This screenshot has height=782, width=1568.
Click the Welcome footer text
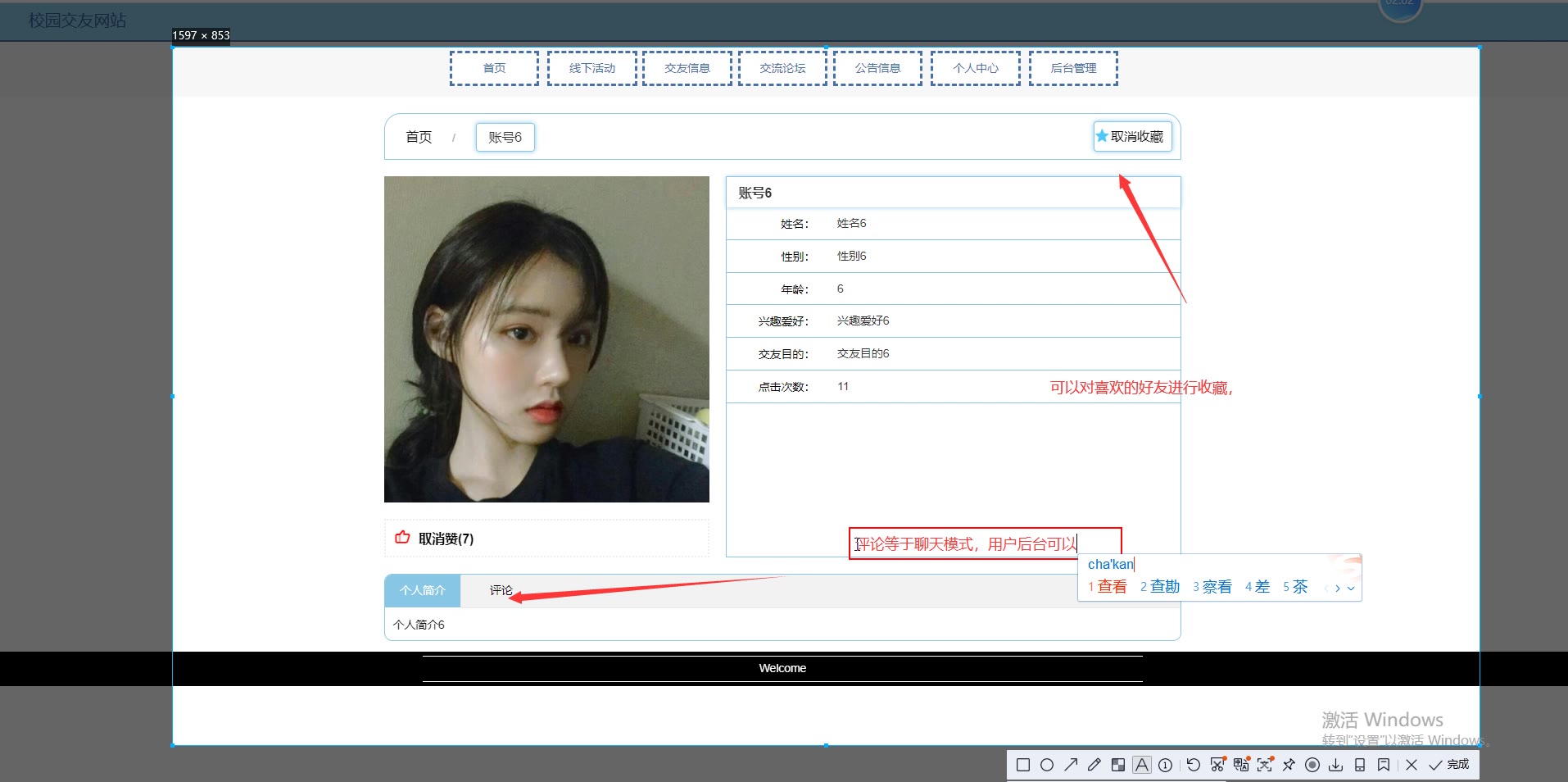[x=782, y=668]
